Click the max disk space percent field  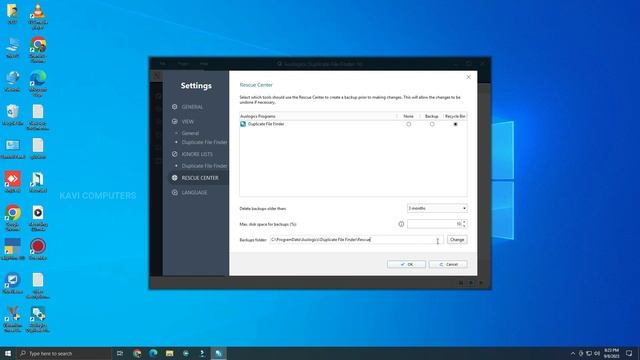coord(434,224)
